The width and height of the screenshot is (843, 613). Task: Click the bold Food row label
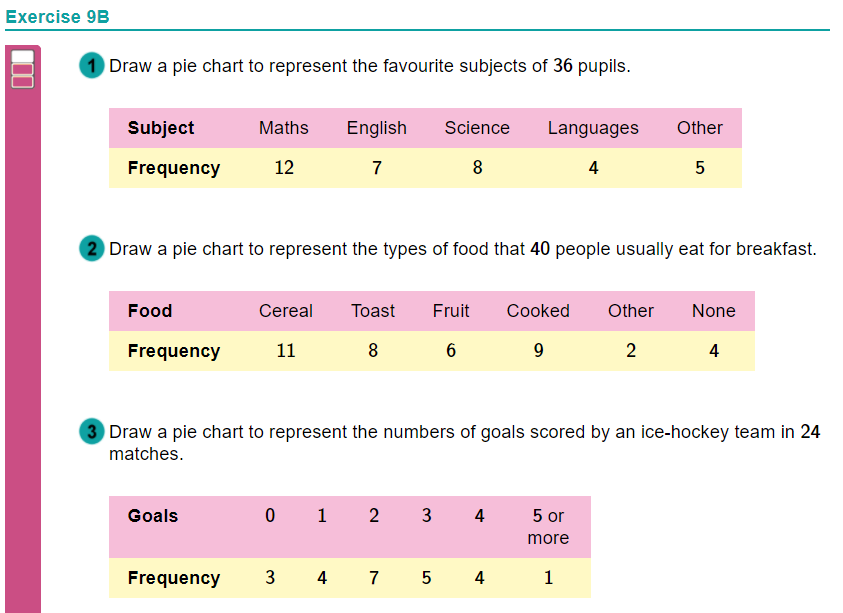coord(150,311)
